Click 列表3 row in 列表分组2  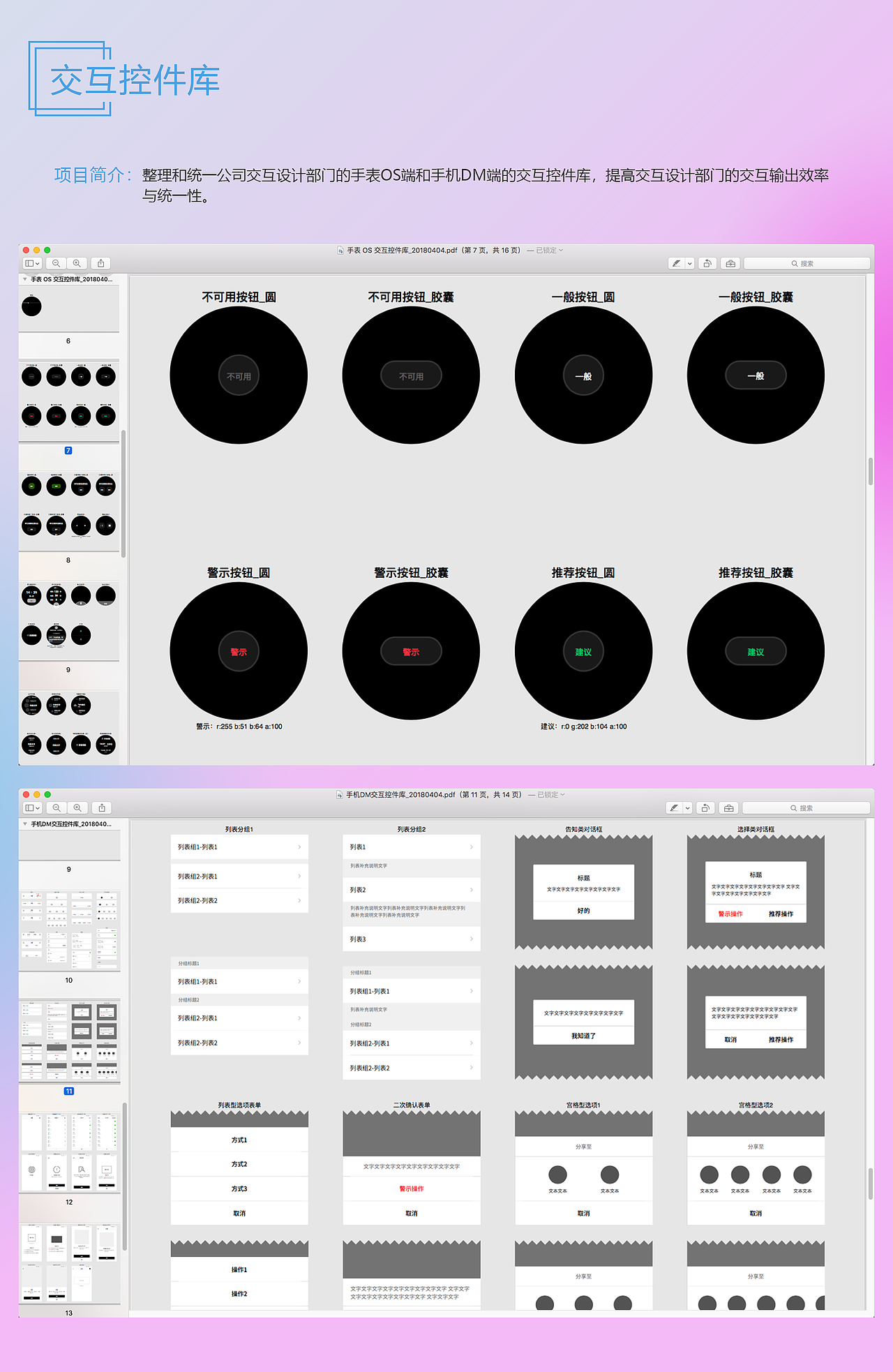412,939
